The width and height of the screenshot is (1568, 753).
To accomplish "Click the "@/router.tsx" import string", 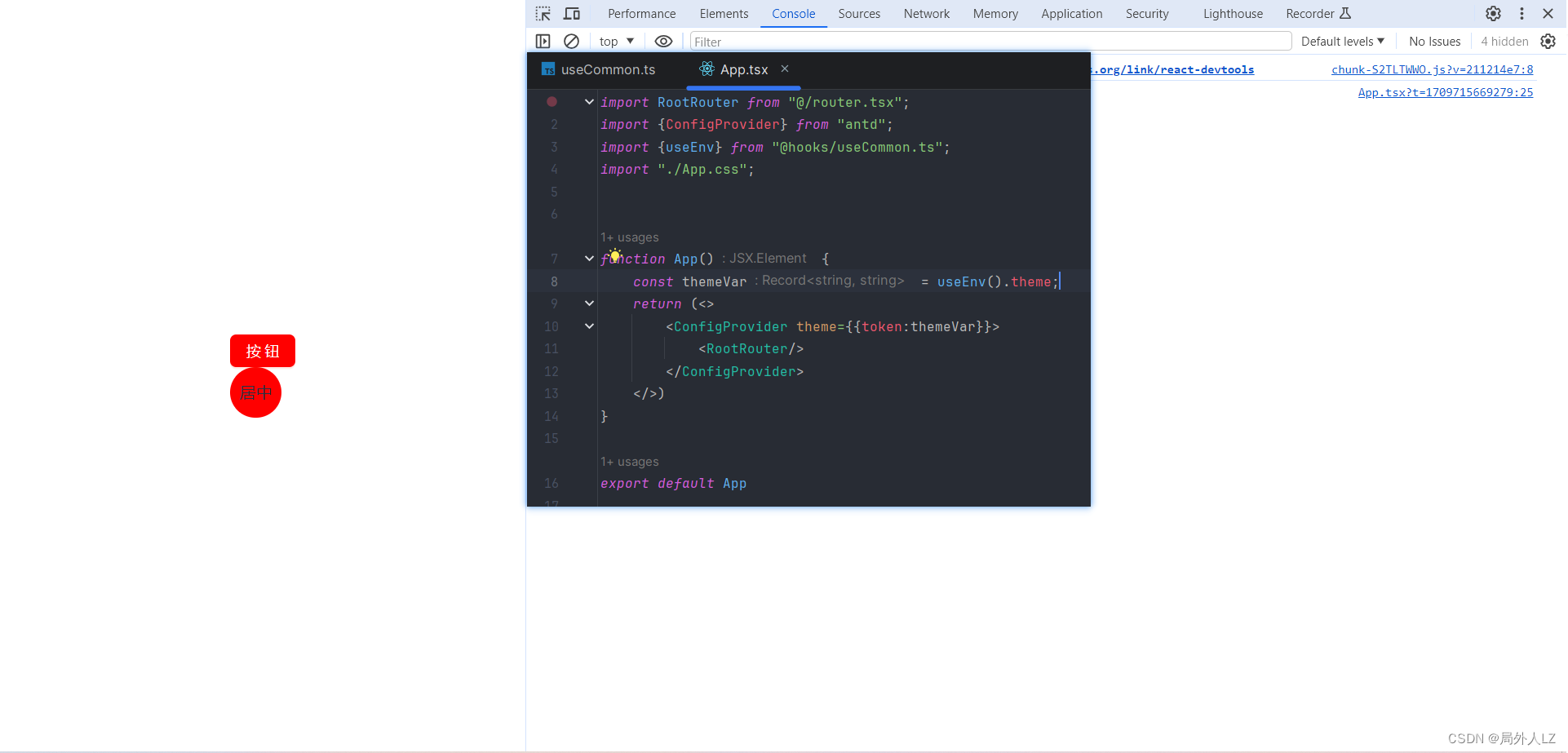I will pyautogui.click(x=844, y=102).
